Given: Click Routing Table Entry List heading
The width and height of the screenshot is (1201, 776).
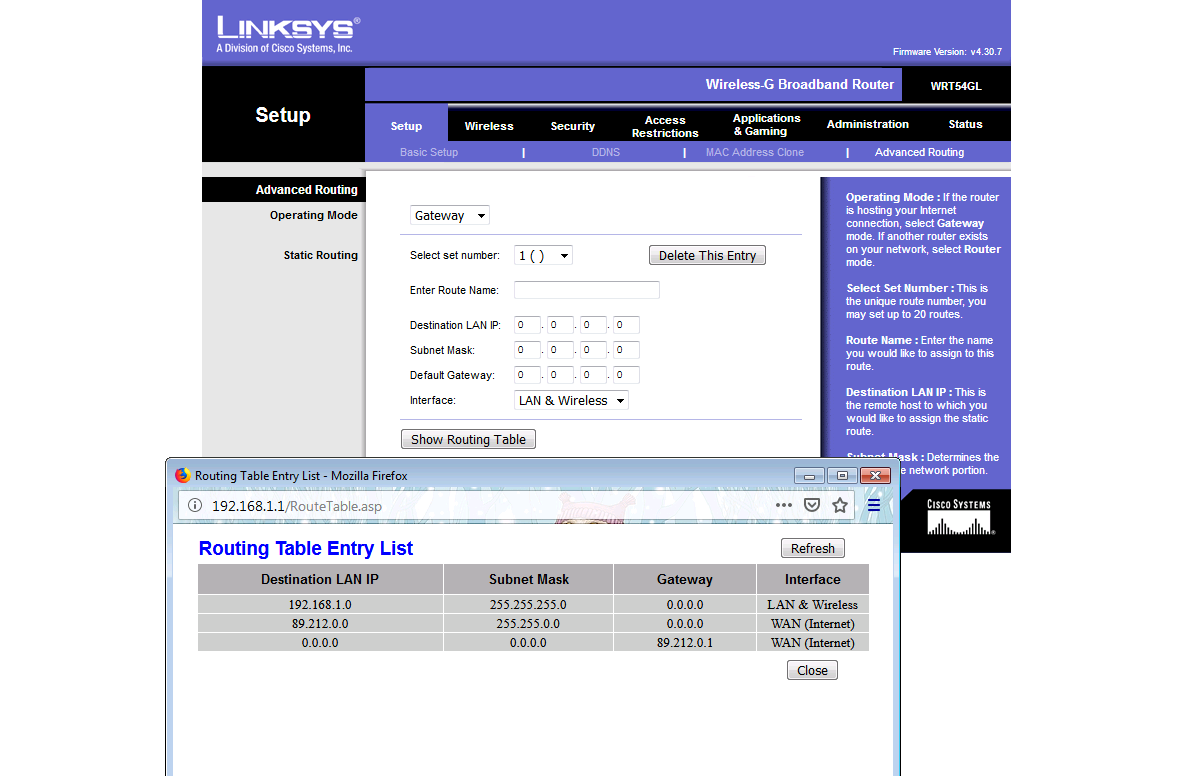Looking at the screenshot, I should coord(306,549).
